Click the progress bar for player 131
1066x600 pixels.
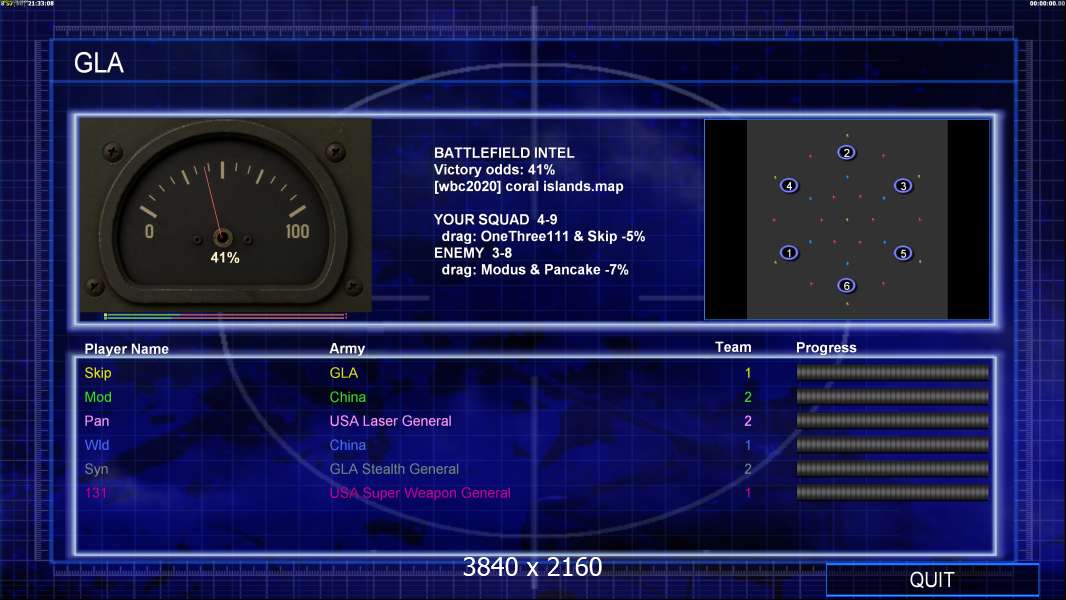pyautogui.click(x=893, y=493)
